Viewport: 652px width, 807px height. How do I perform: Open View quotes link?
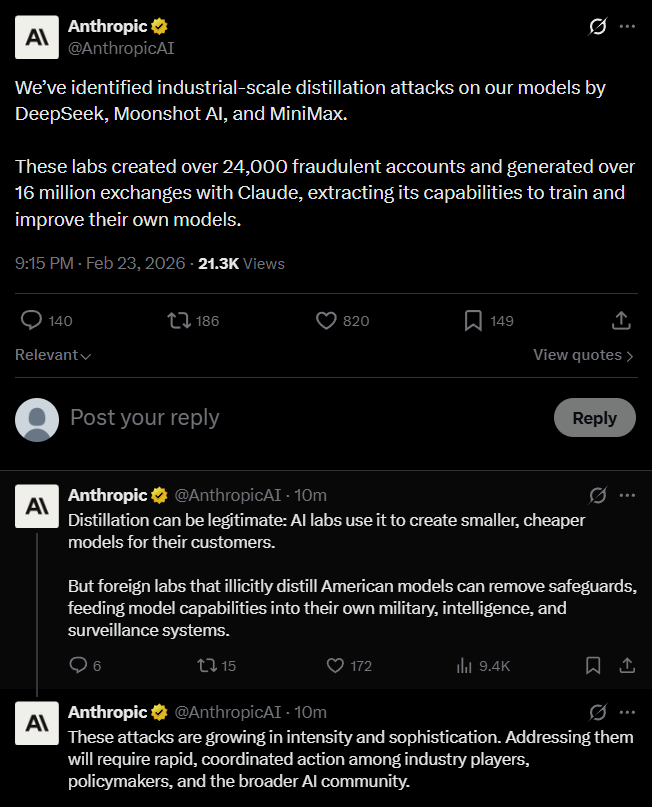coord(583,355)
